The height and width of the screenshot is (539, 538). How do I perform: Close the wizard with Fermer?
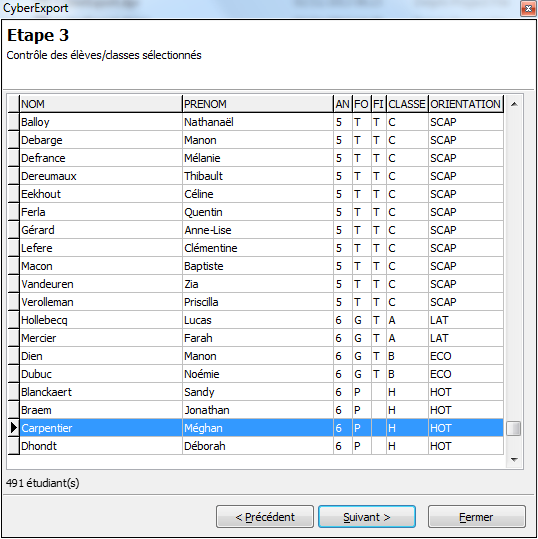coord(476,517)
